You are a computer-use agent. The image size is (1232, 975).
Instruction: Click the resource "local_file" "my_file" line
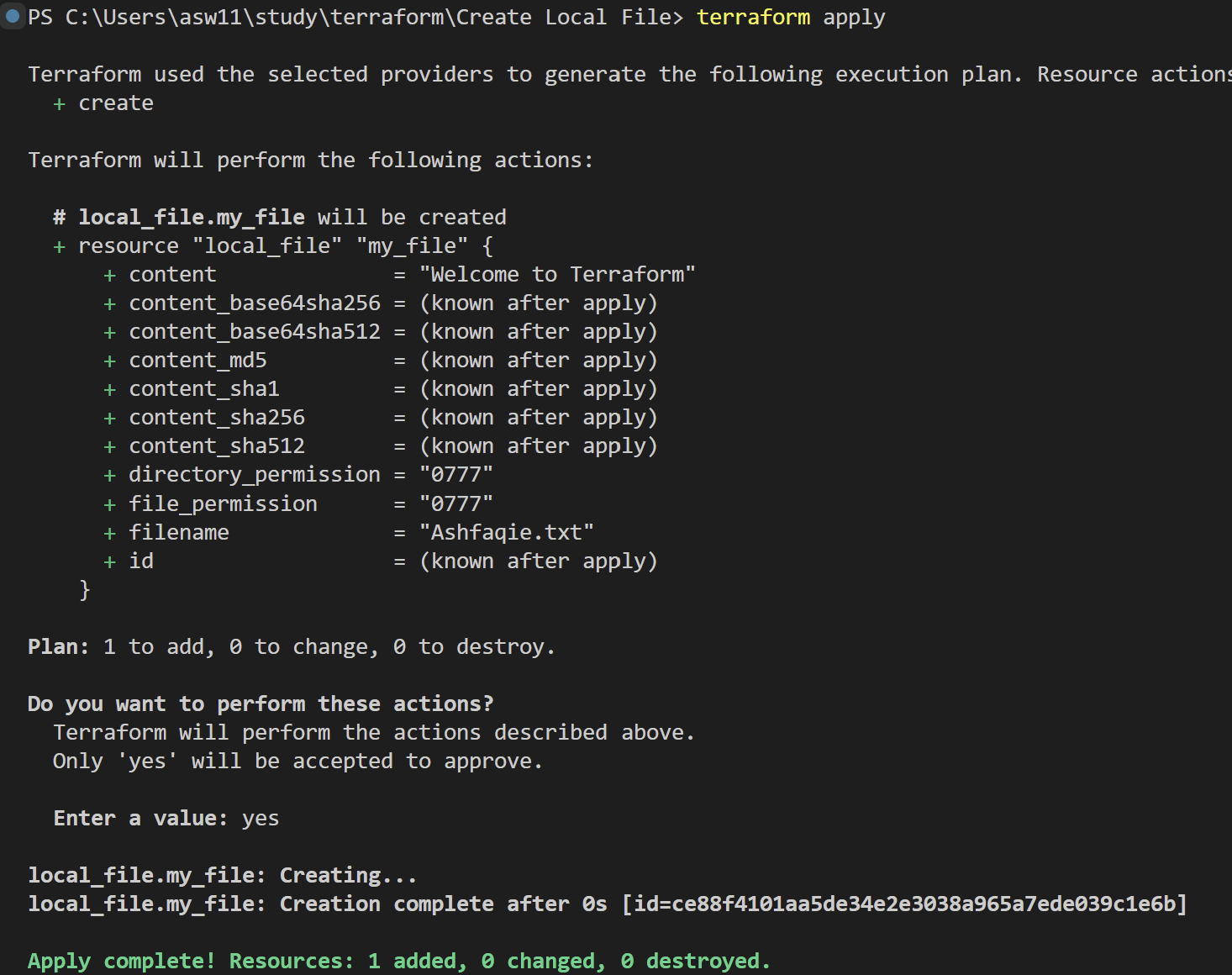tap(273, 246)
